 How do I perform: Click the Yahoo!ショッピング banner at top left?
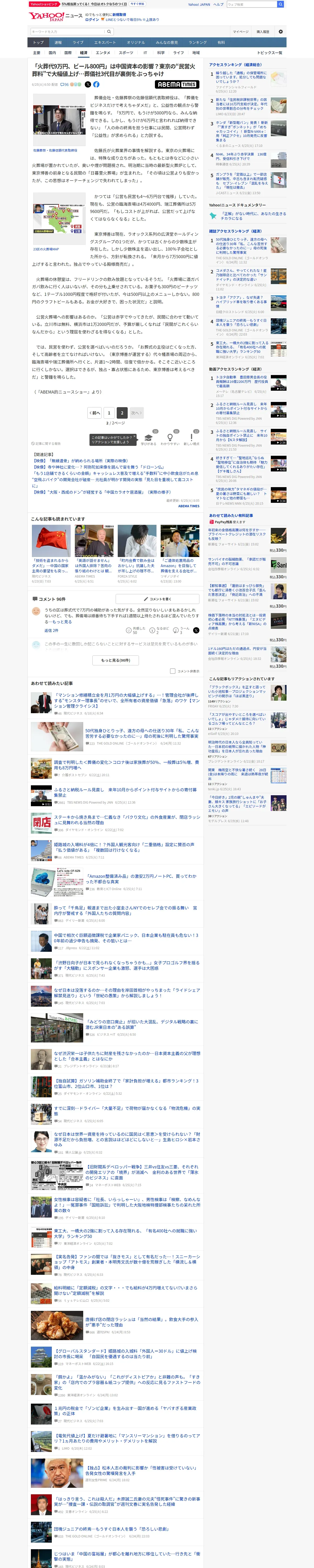[x=44, y=4]
